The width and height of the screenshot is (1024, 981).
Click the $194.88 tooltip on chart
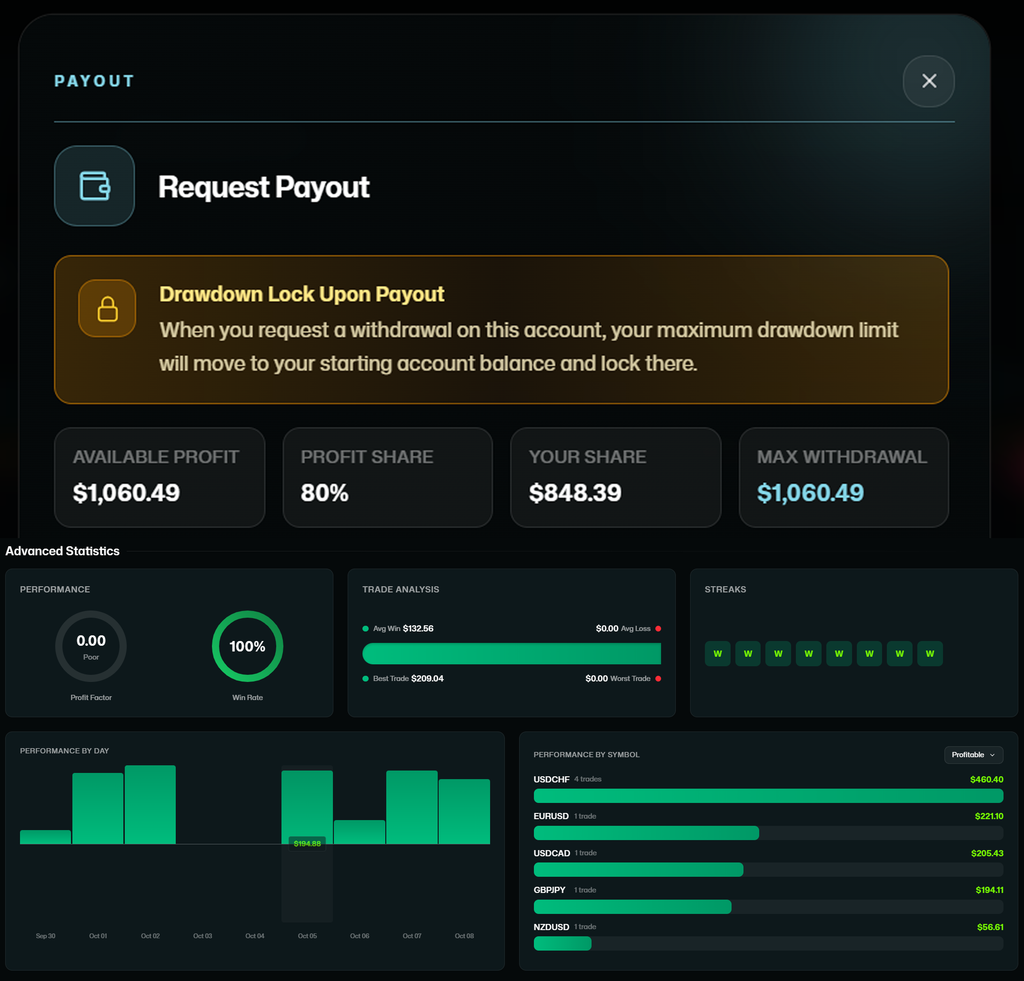(307, 844)
